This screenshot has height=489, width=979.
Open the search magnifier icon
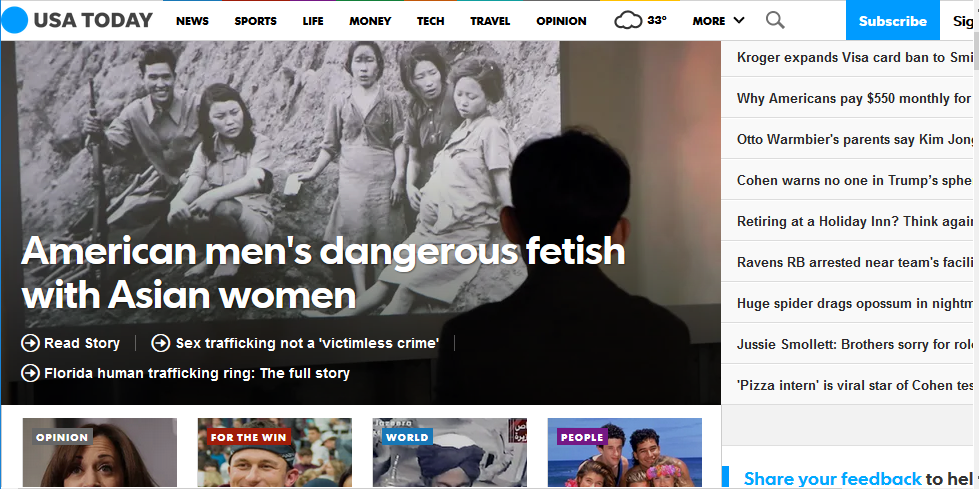point(775,21)
